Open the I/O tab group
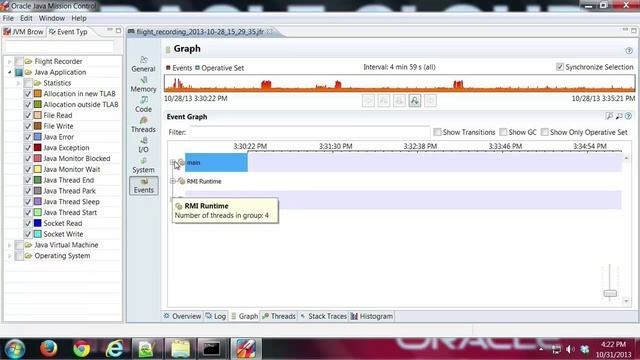Image resolution: width=640 pixels, height=360 pixels. 143,145
